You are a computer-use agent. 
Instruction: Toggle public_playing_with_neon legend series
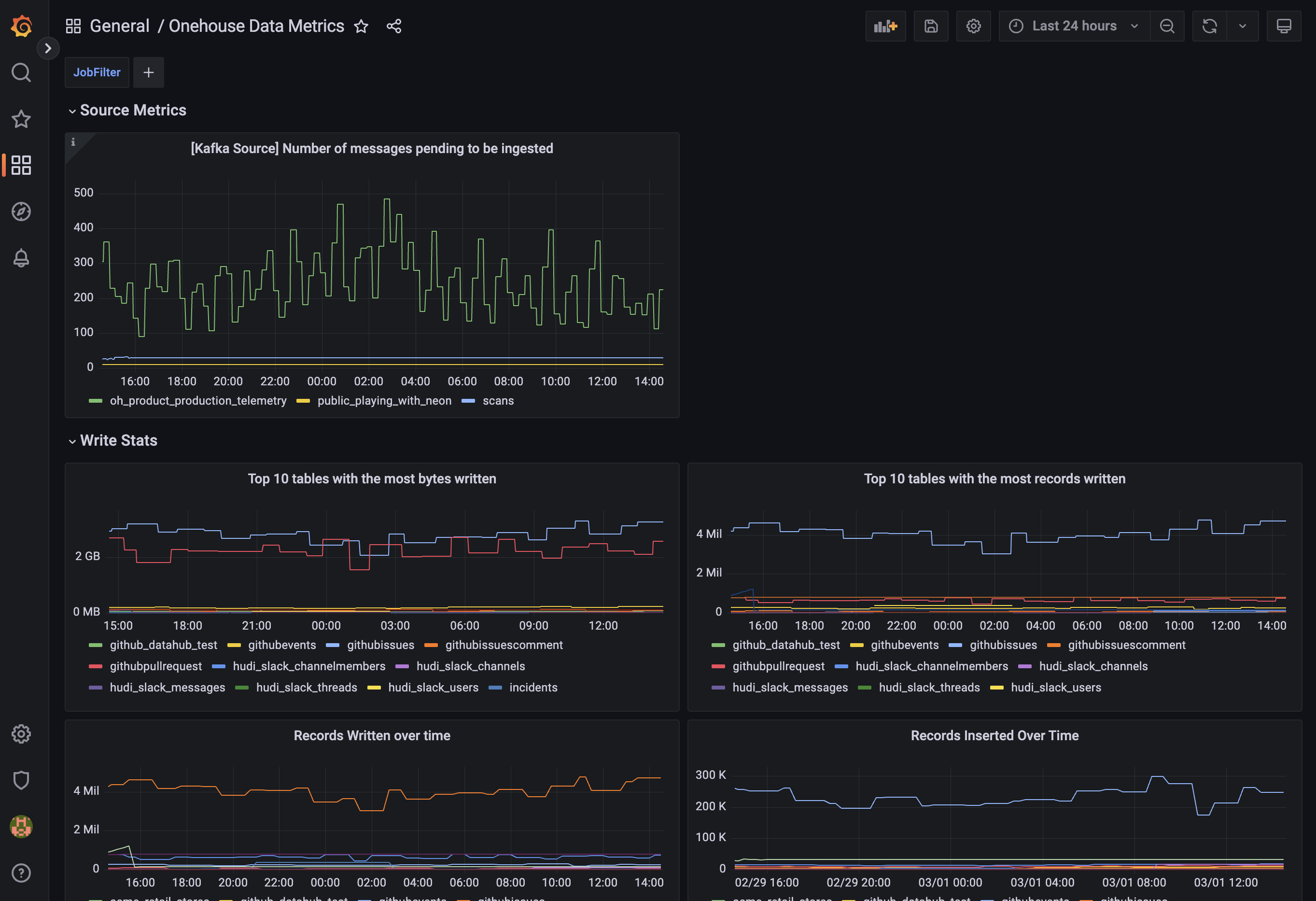[x=384, y=401]
